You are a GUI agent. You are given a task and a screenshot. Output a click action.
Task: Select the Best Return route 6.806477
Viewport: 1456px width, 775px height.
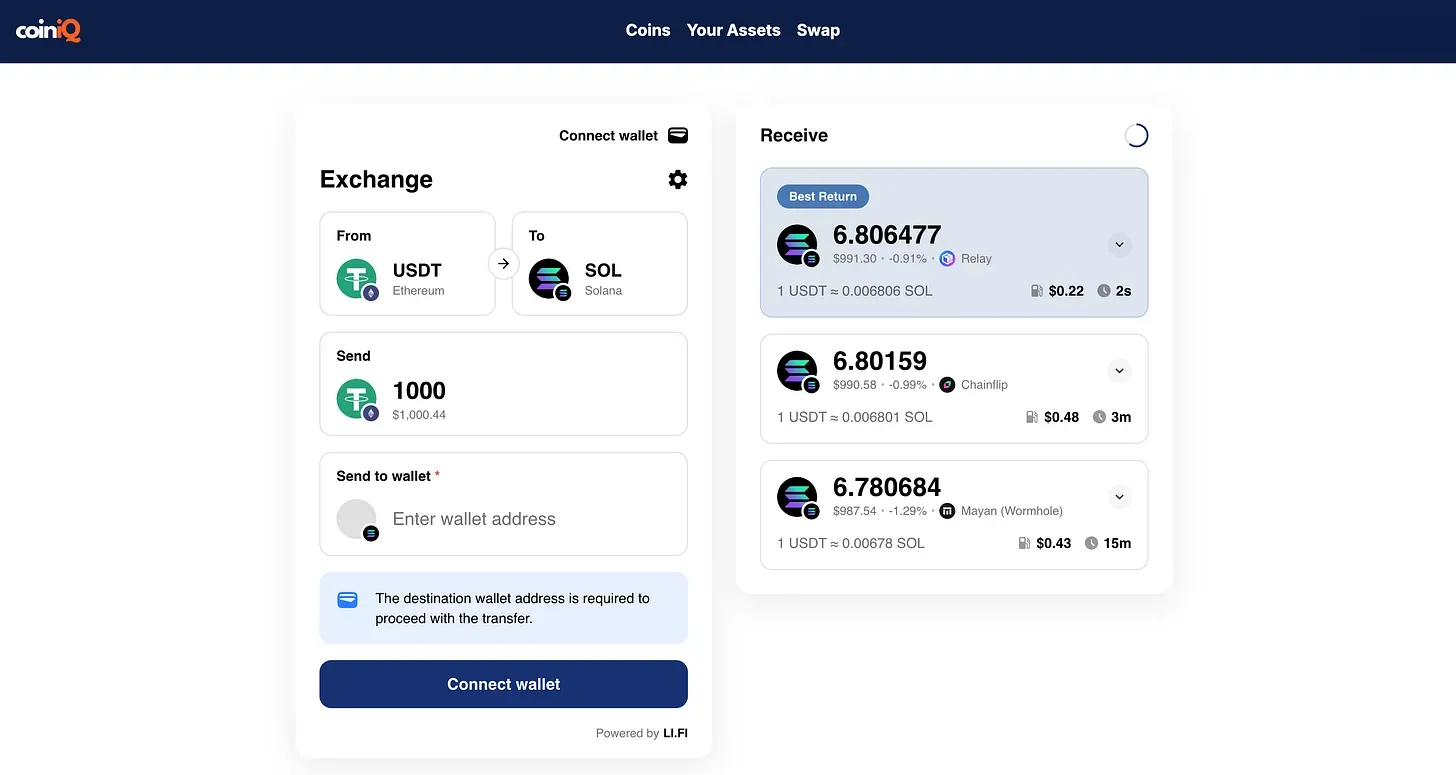tap(954, 242)
